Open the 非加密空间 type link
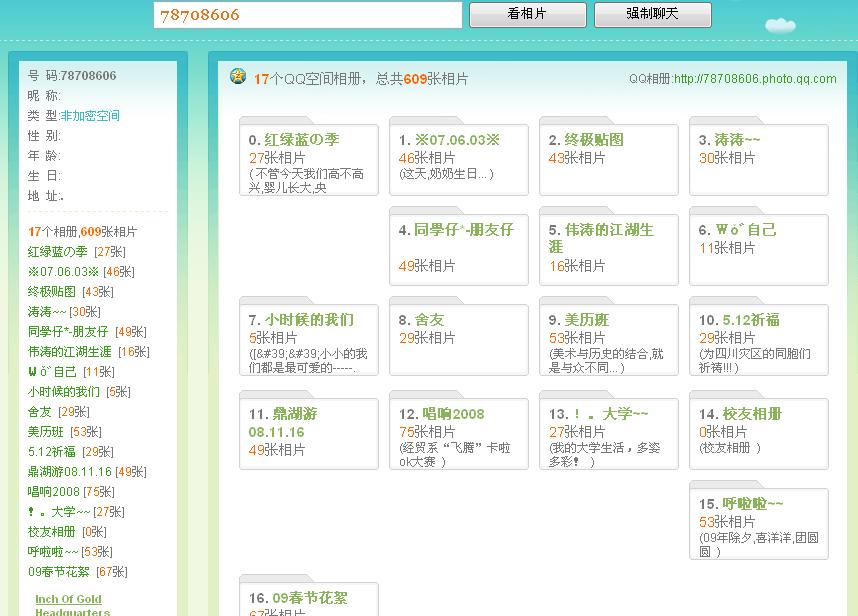The image size is (858, 616). tap(90, 116)
